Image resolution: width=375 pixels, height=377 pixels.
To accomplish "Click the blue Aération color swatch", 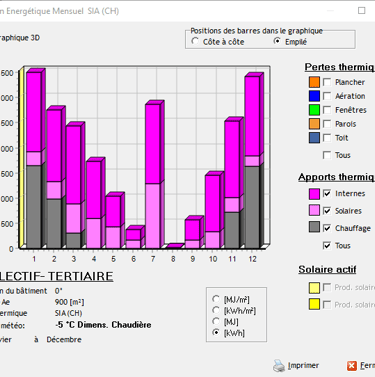I will click(x=314, y=96).
